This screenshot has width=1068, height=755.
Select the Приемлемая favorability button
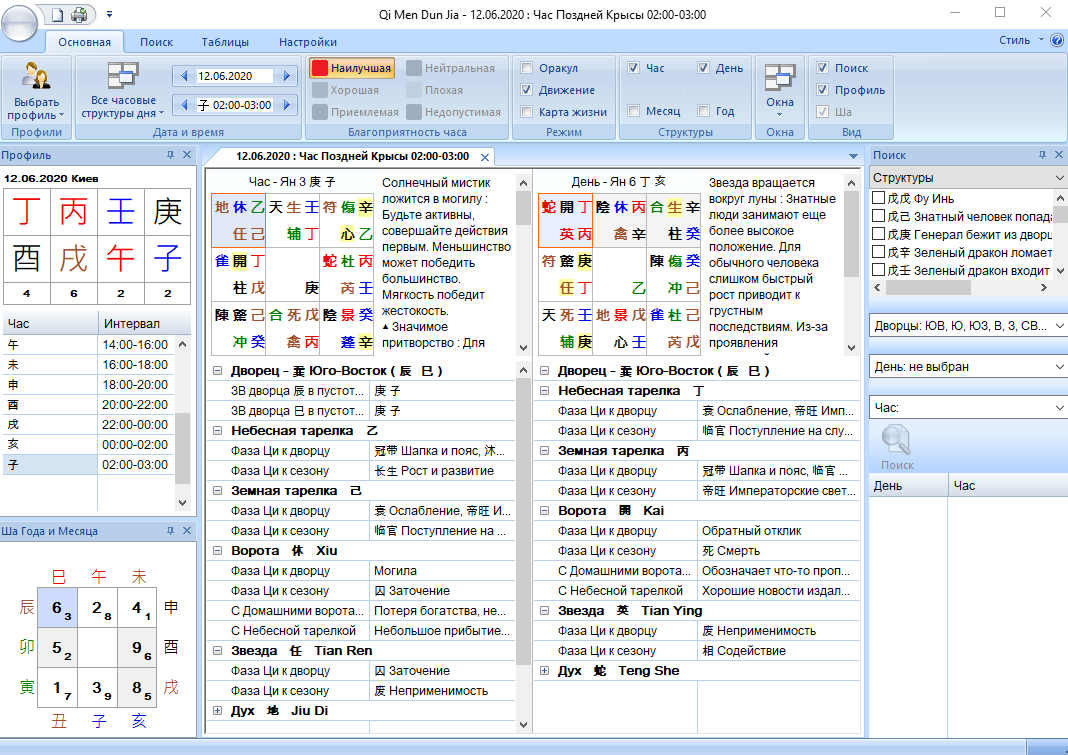[356, 112]
